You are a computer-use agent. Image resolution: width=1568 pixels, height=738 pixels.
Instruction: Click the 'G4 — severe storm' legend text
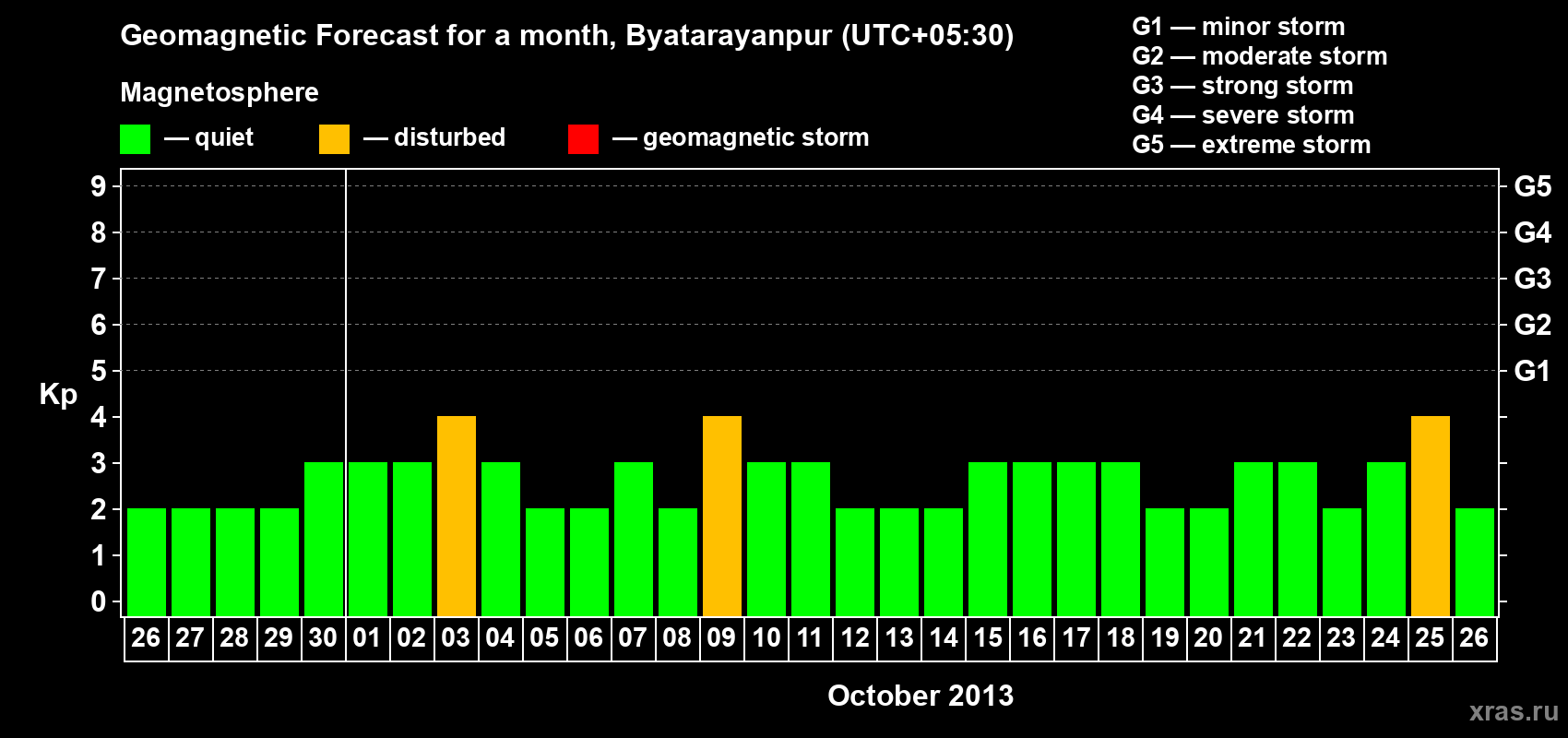[x=1243, y=115]
